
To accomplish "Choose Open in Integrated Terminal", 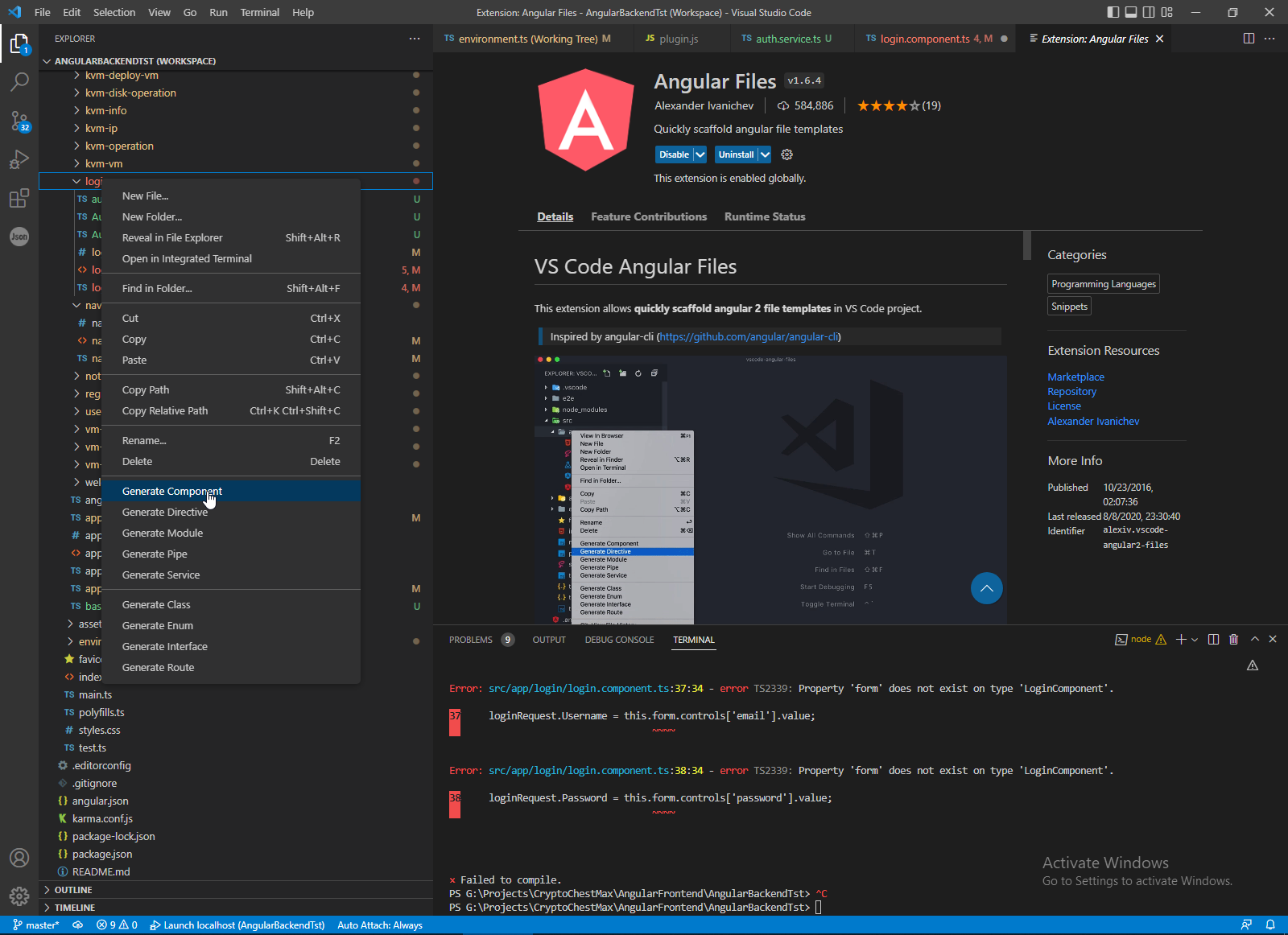I will coord(232,259).
